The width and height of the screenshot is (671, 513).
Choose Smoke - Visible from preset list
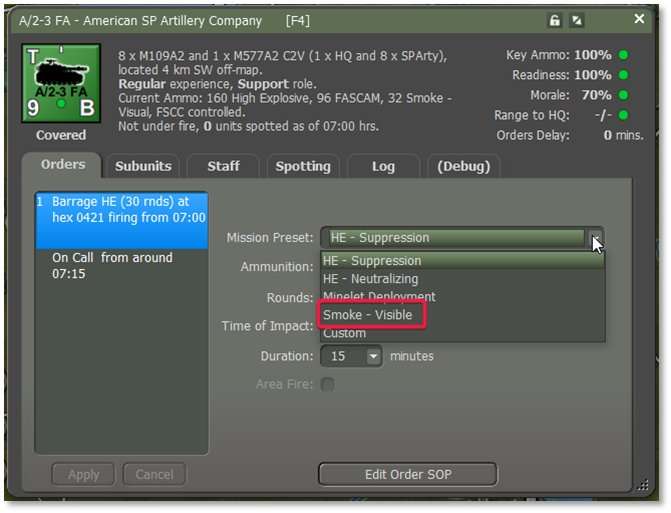click(367, 315)
